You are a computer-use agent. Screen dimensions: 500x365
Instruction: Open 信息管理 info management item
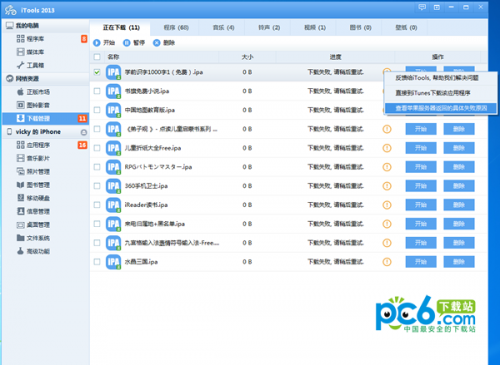(x=33, y=211)
